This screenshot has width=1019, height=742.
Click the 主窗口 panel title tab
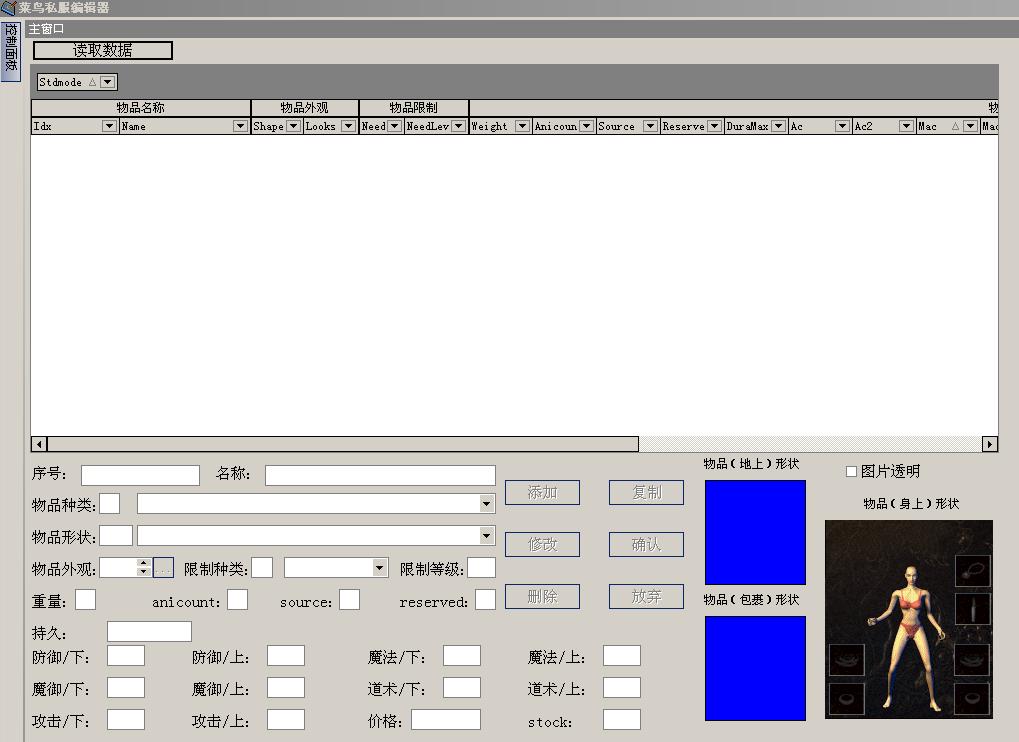coord(46,29)
